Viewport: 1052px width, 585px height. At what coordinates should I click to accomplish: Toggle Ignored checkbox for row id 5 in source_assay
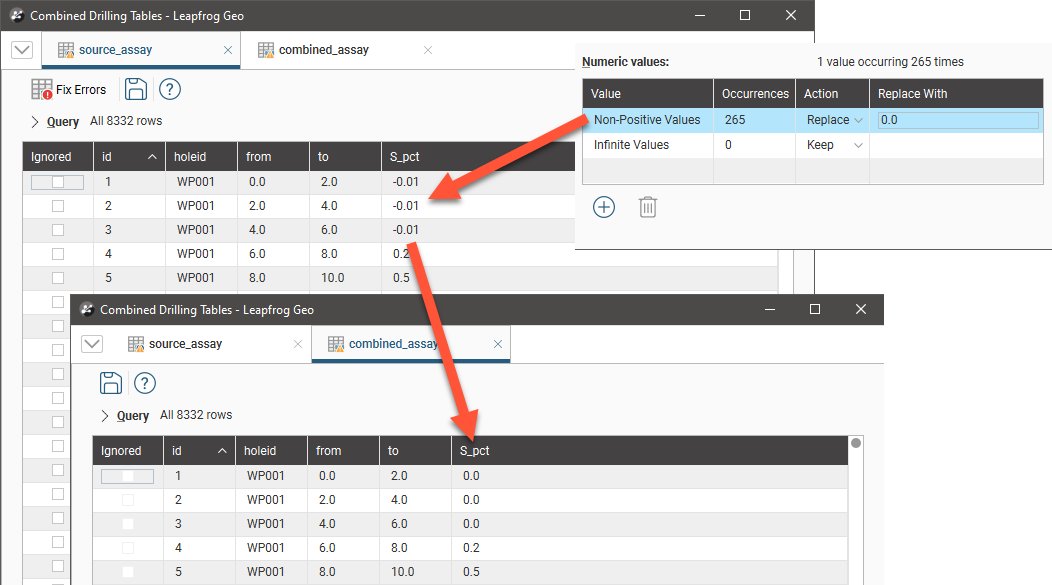58,278
